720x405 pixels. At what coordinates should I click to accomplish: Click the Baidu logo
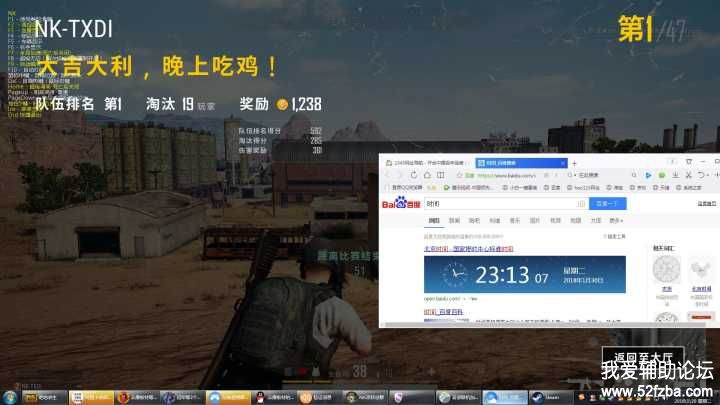click(401, 203)
